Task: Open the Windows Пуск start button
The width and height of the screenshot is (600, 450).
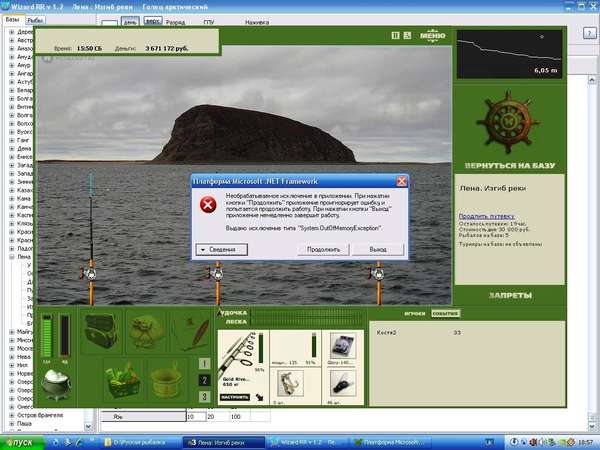Action: (21, 442)
